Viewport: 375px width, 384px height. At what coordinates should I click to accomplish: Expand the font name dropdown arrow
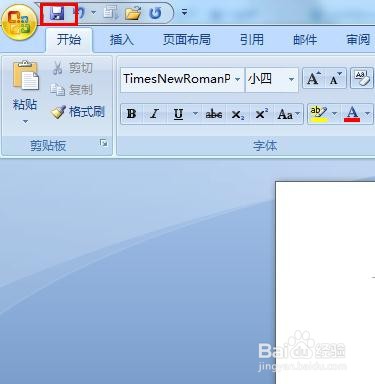(x=238, y=79)
